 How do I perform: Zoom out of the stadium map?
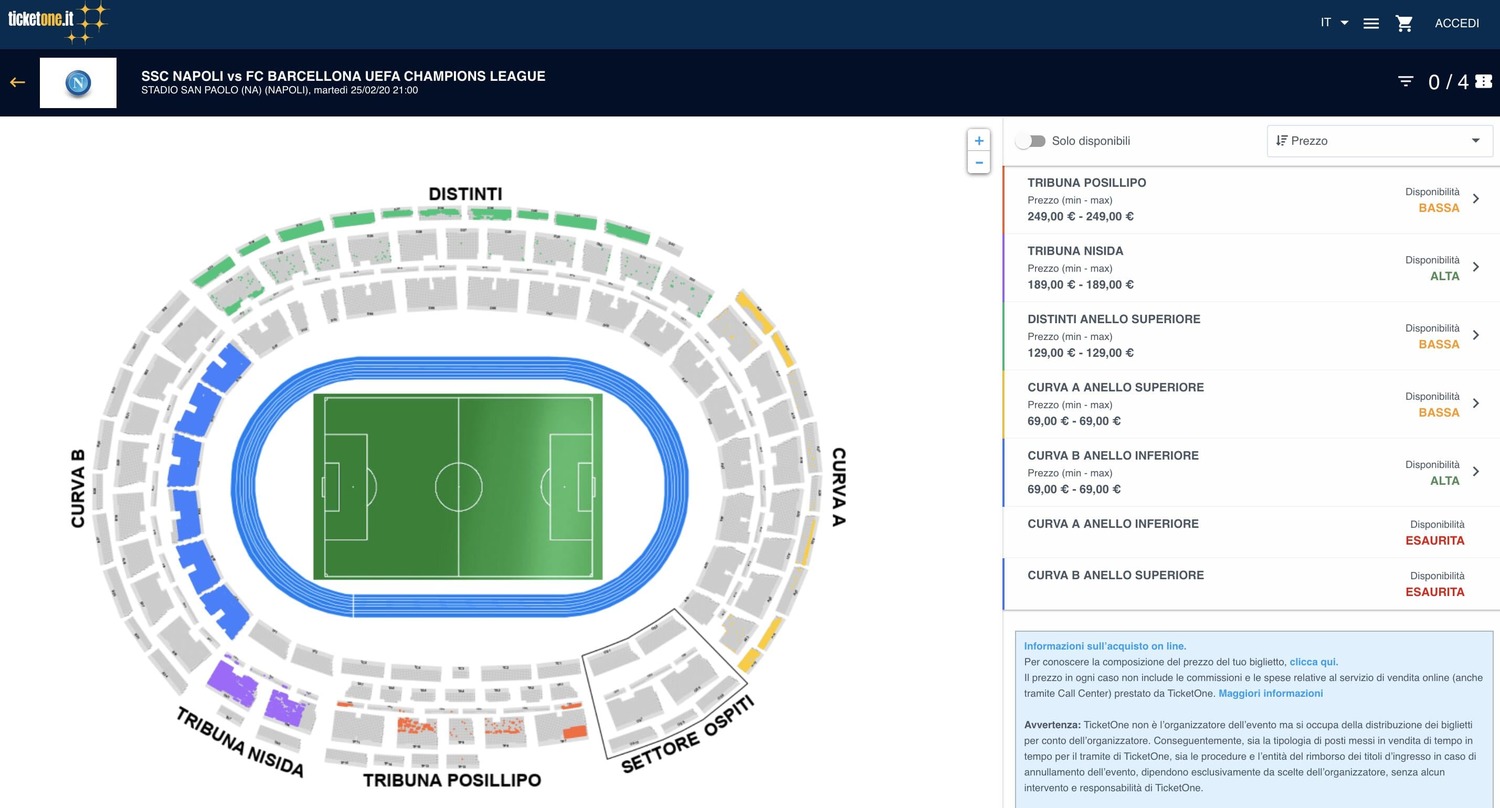click(979, 162)
